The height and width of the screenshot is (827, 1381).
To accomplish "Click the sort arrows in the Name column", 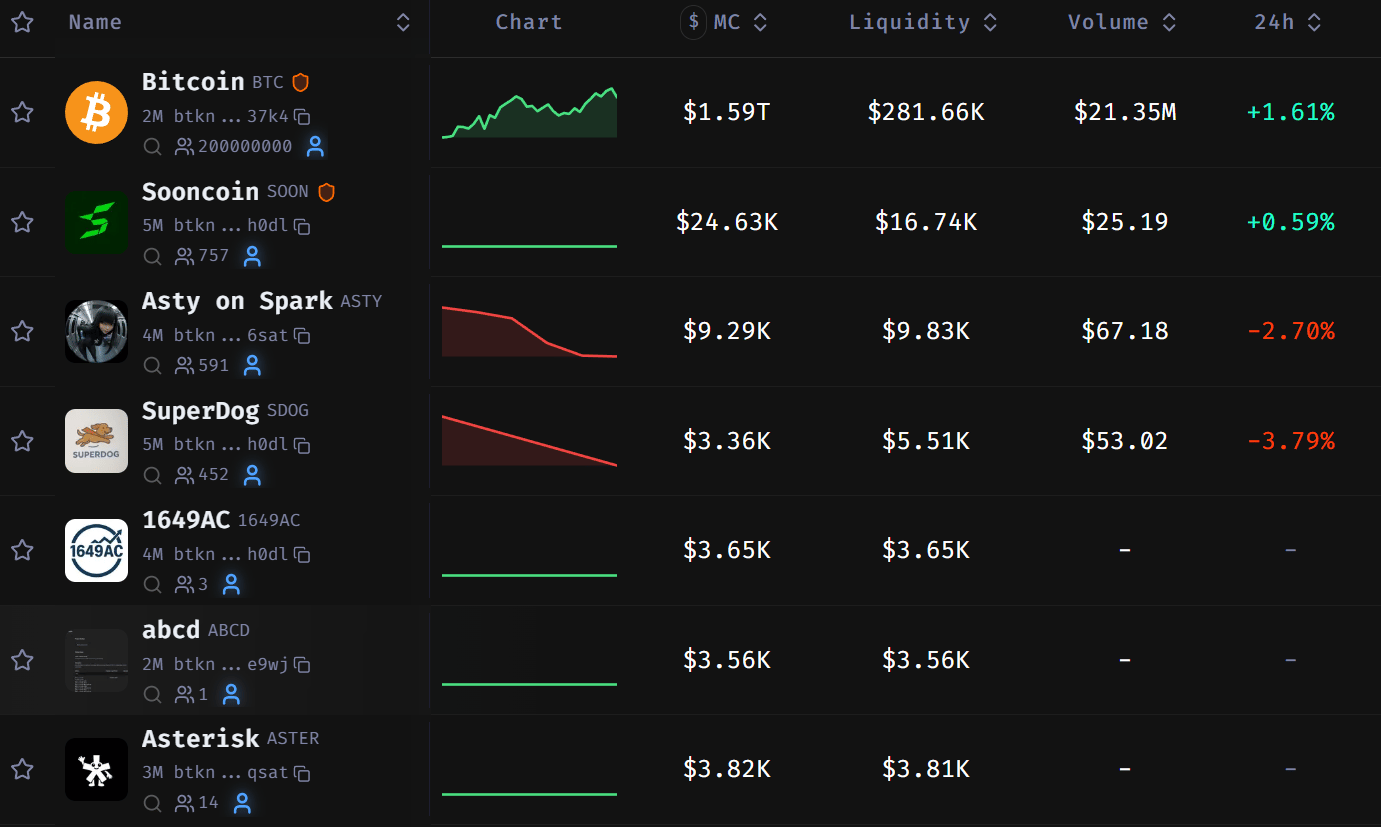I will pyautogui.click(x=403, y=22).
